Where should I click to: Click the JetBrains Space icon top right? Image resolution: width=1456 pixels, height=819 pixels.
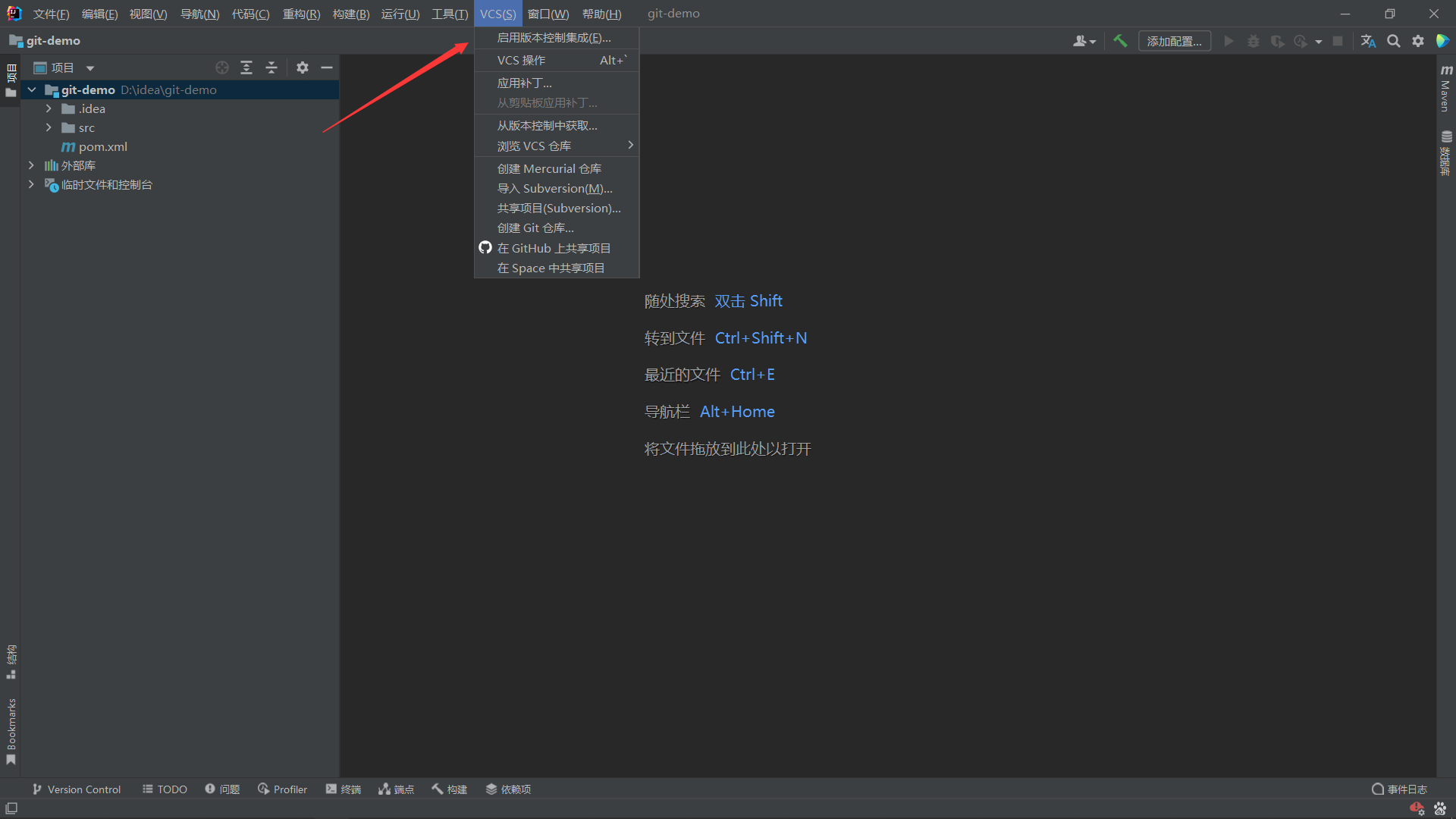[1442, 41]
